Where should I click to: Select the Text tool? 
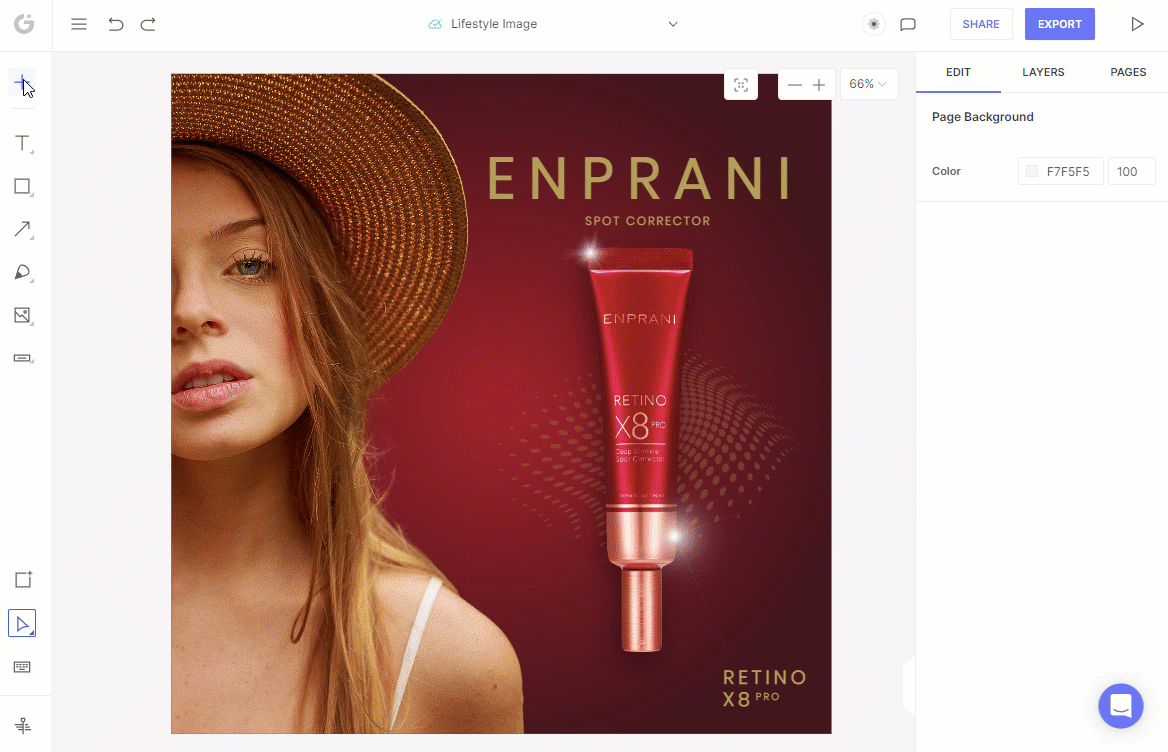point(23,143)
